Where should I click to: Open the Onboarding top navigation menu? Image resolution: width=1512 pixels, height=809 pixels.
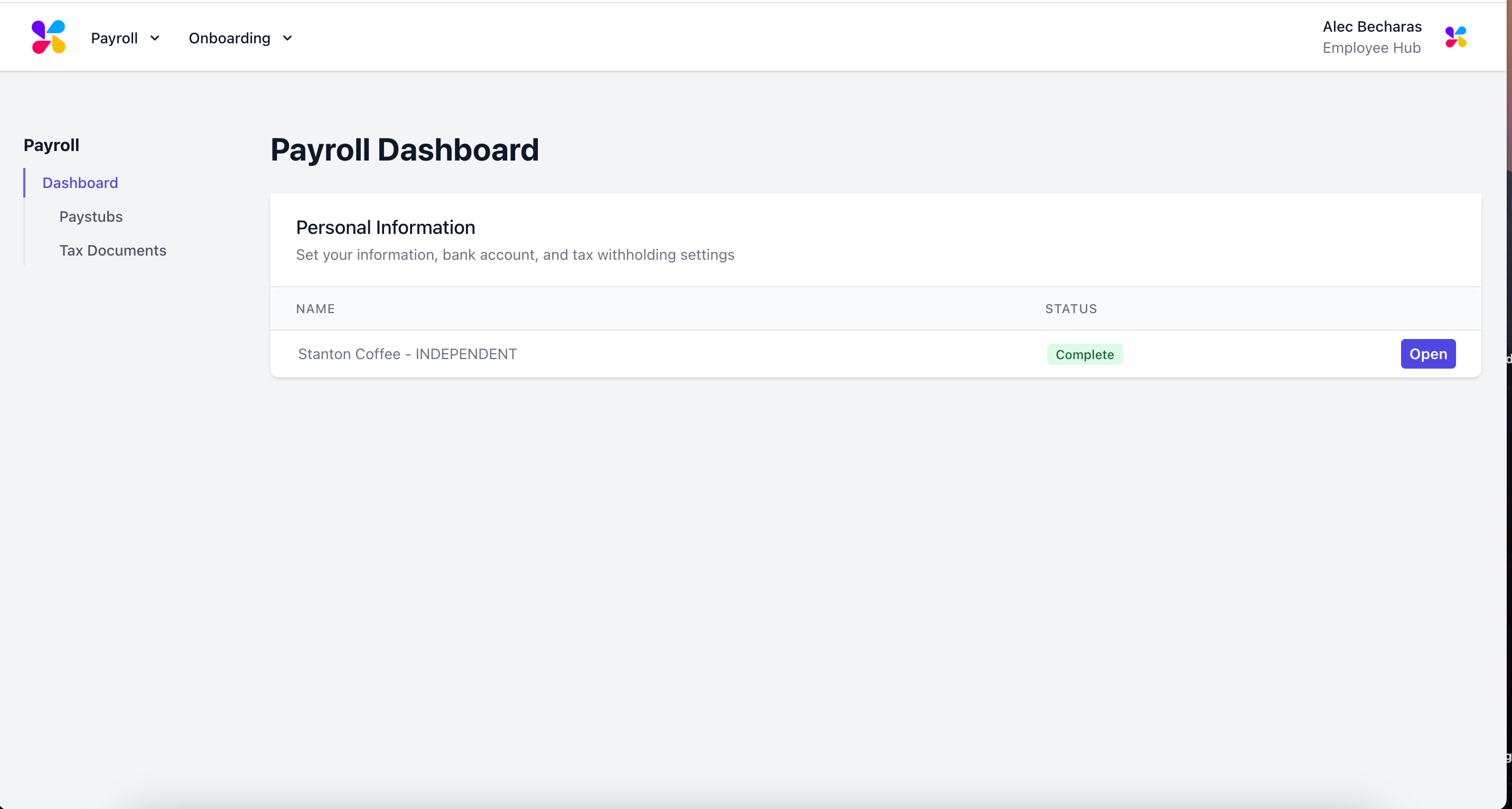(x=229, y=38)
